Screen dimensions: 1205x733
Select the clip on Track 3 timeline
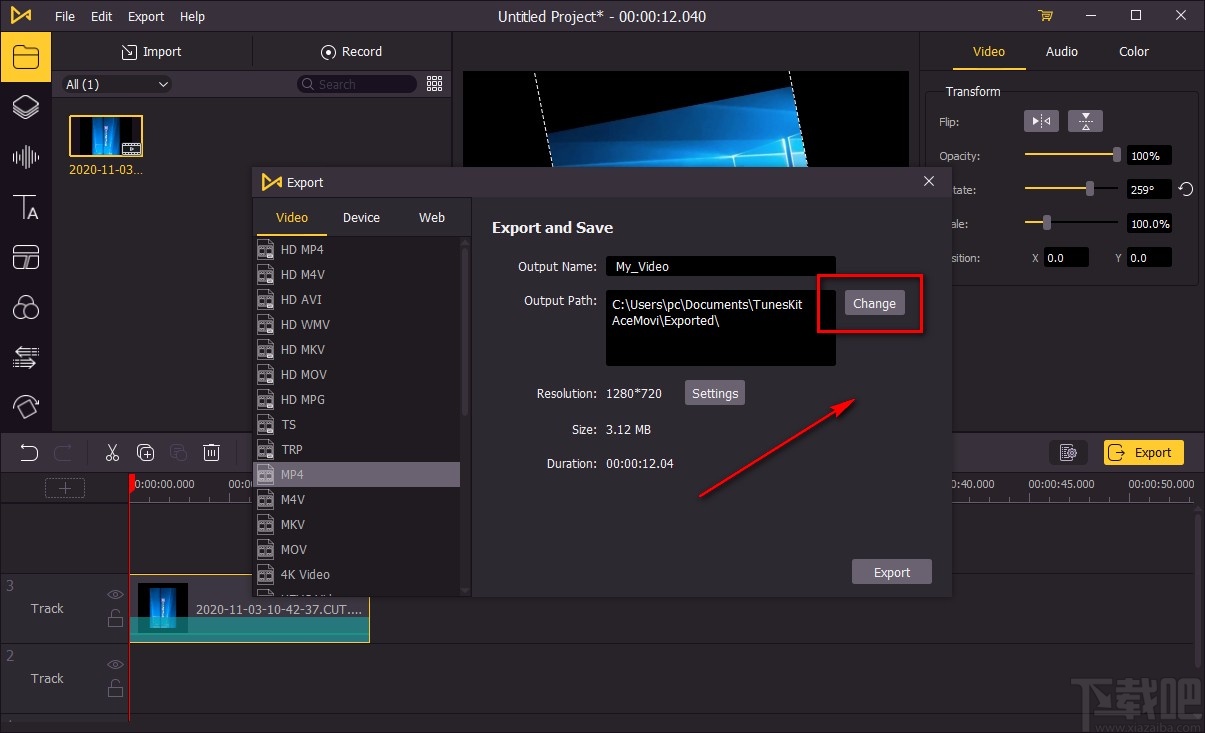coord(249,608)
